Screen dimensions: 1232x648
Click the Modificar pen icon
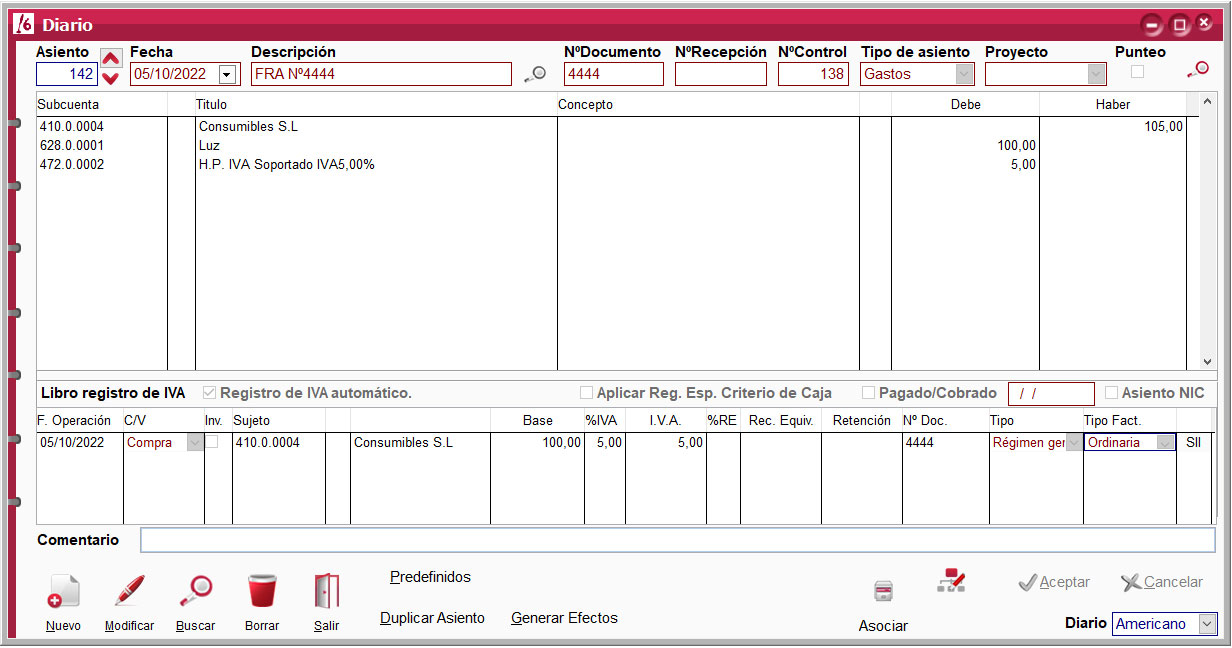pos(129,591)
